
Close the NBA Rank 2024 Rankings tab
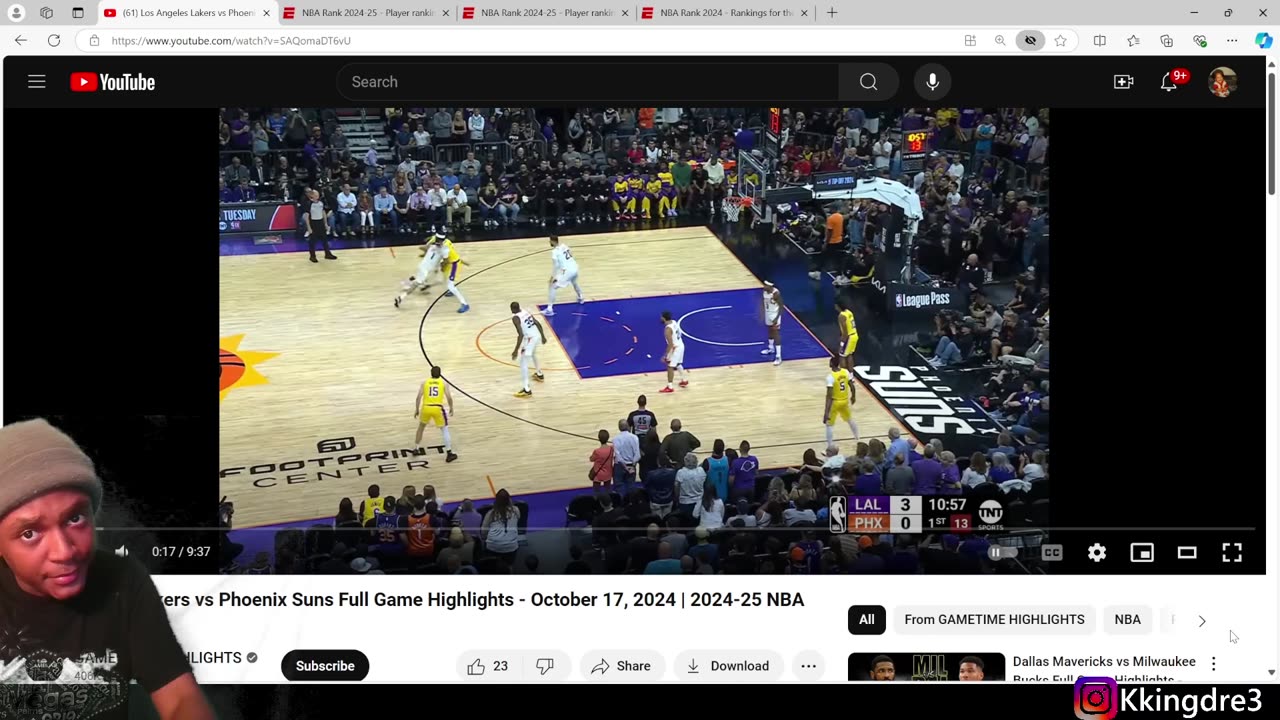tap(803, 13)
